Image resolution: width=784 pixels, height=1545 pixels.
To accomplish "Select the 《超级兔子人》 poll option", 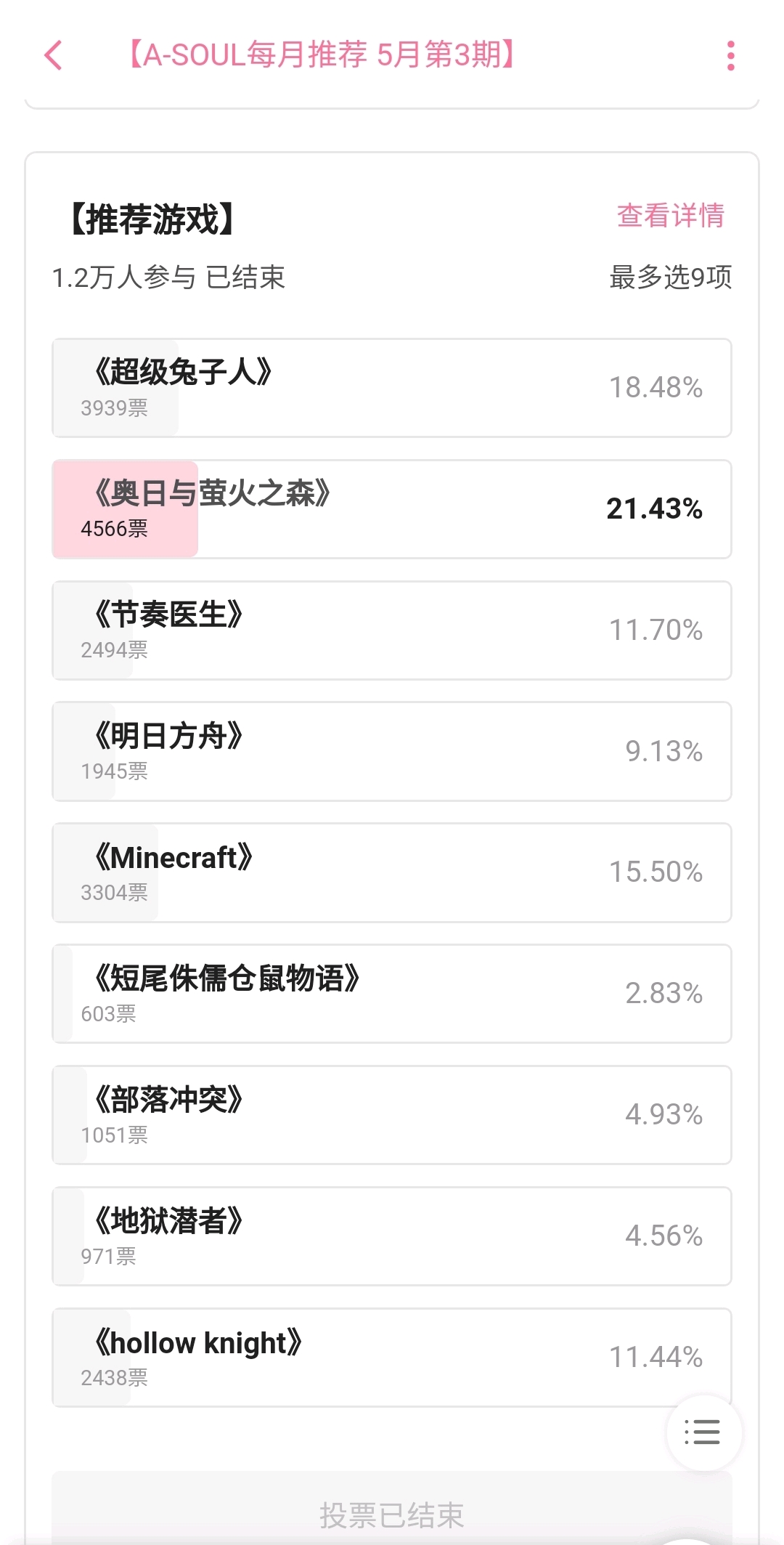I will click(x=392, y=388).
